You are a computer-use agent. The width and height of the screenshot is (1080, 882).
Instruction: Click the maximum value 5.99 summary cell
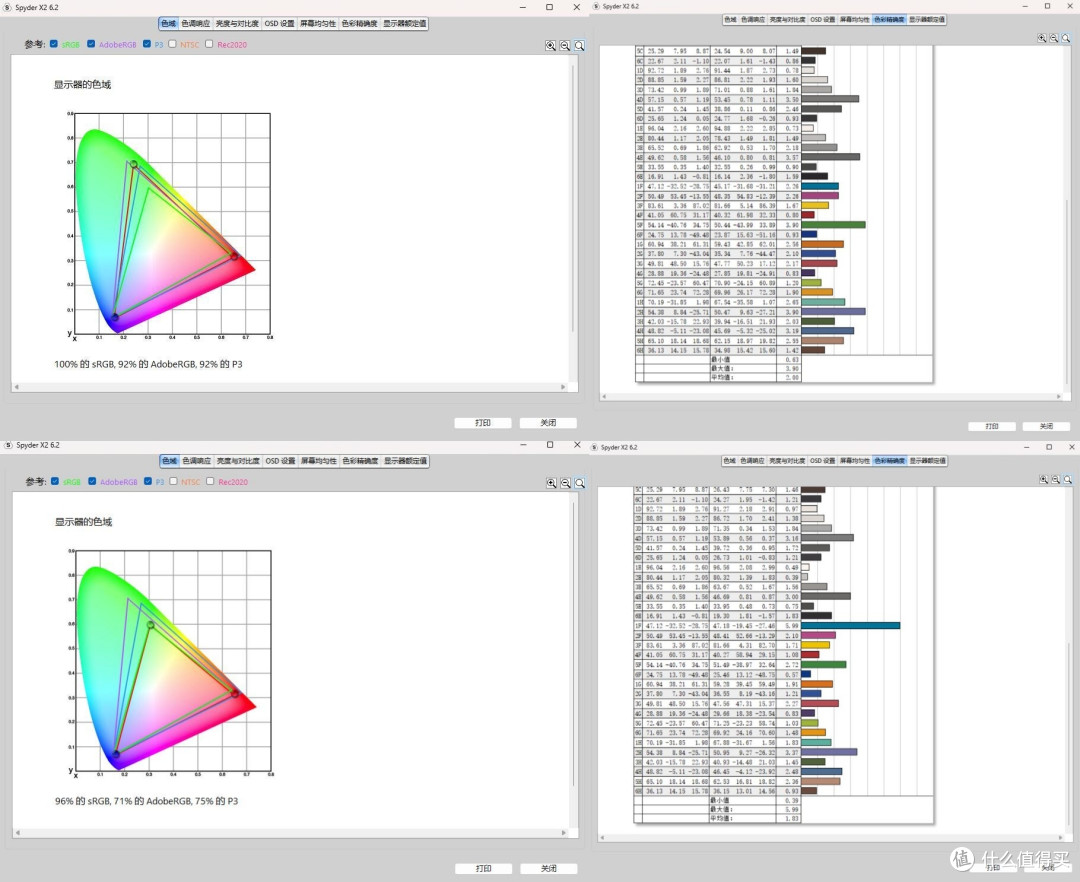789,809
